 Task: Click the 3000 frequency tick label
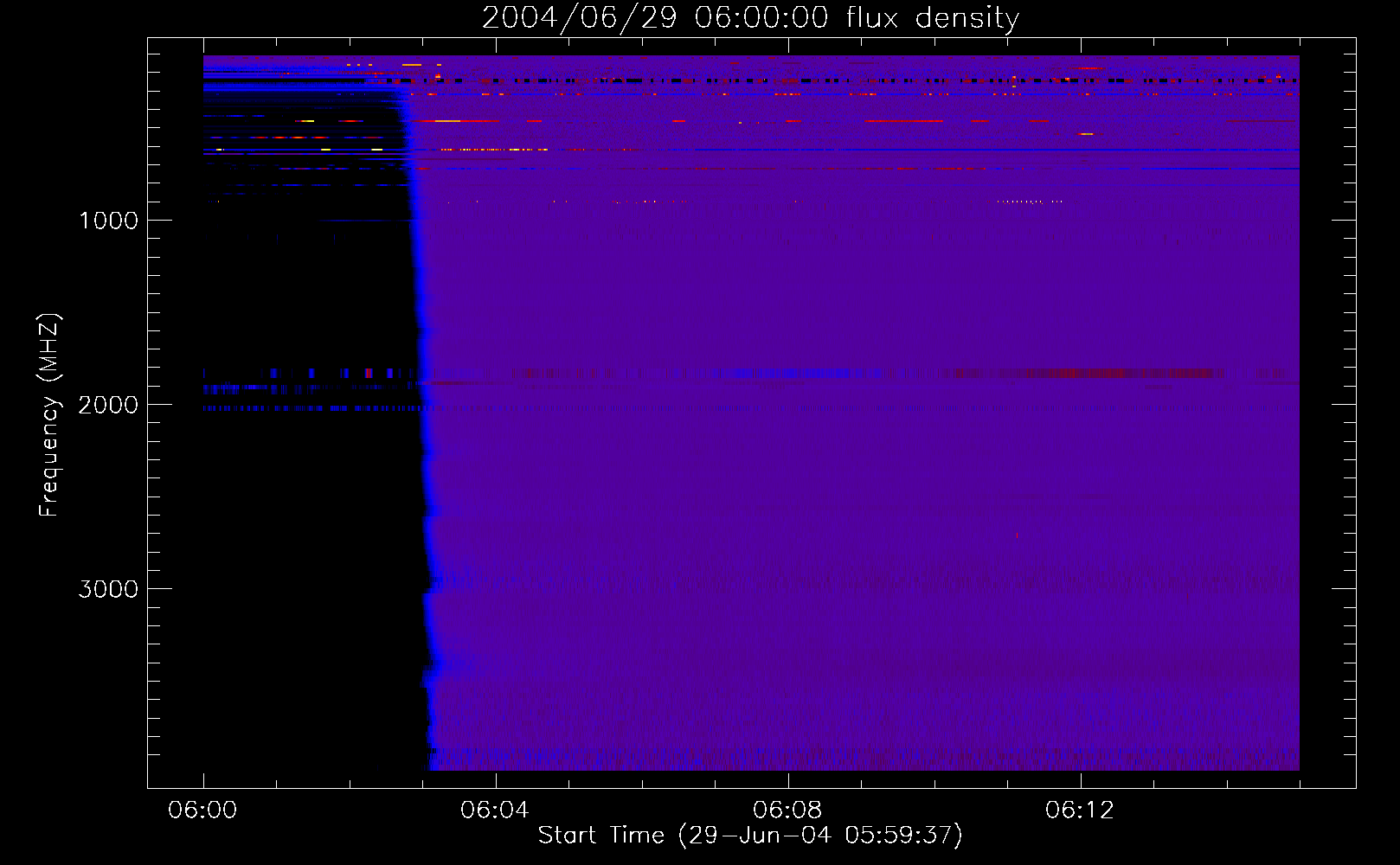[x=109, y=589]
